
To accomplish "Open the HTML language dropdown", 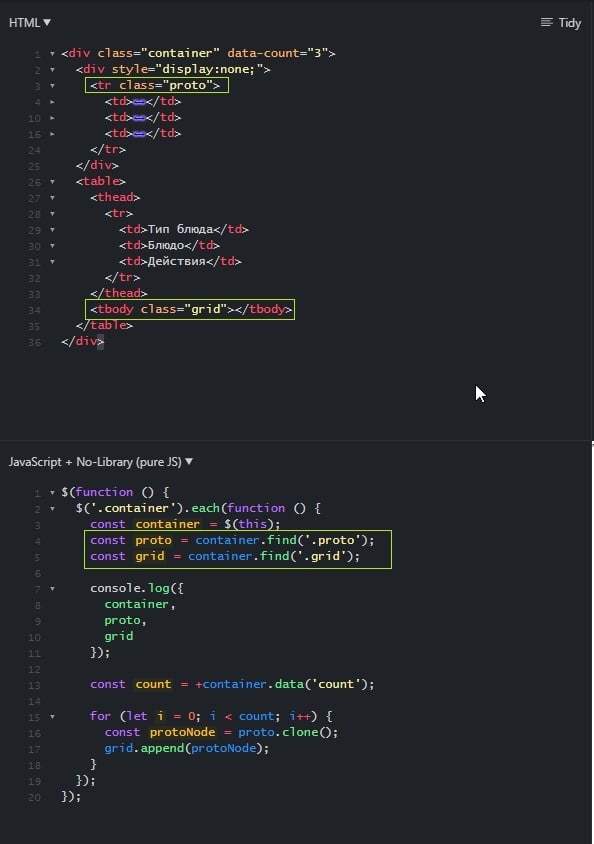I will click(x=30, y=23).
